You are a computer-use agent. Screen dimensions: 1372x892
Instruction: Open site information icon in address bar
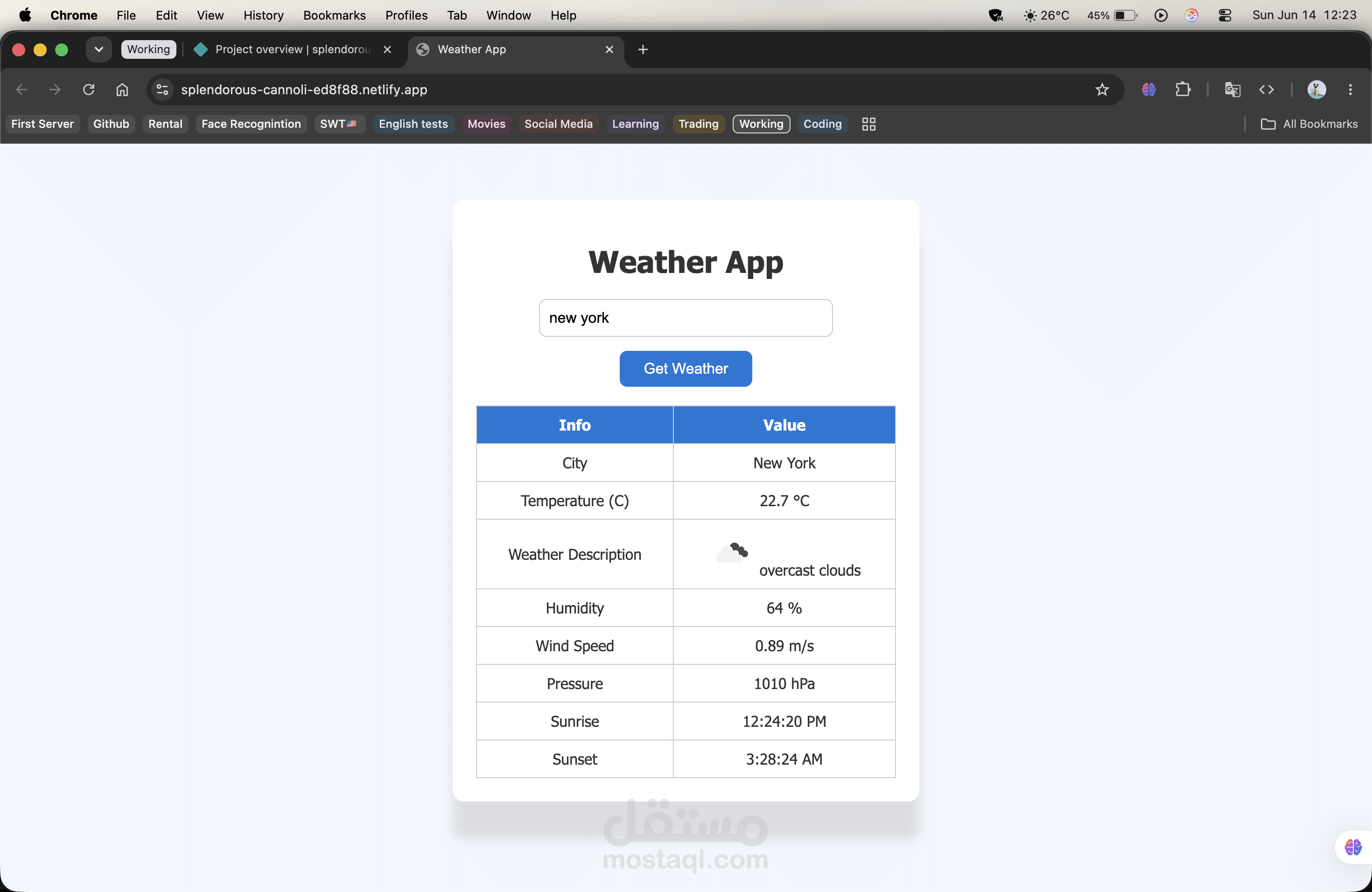162,89
